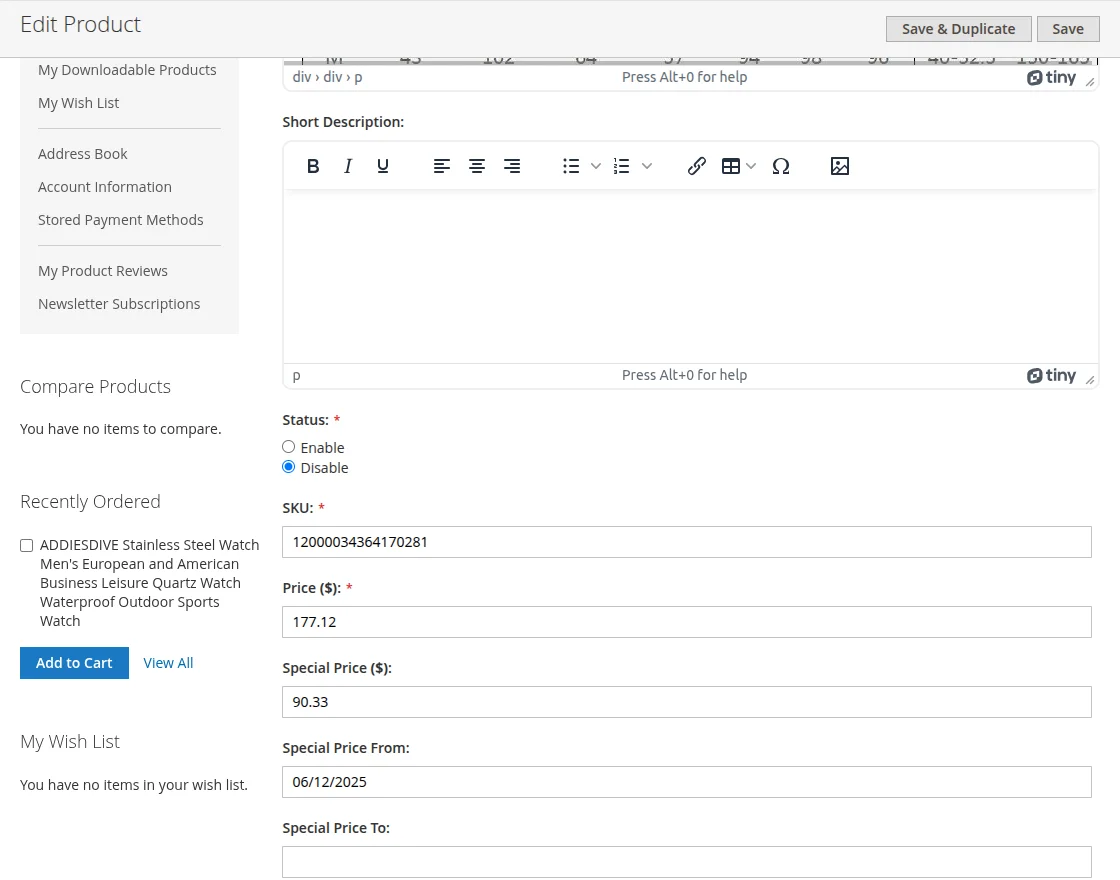This screenshot has width=1120, height=880.
Task: Apply bold formatting in the Short Description editor
Action: (313, 166)
